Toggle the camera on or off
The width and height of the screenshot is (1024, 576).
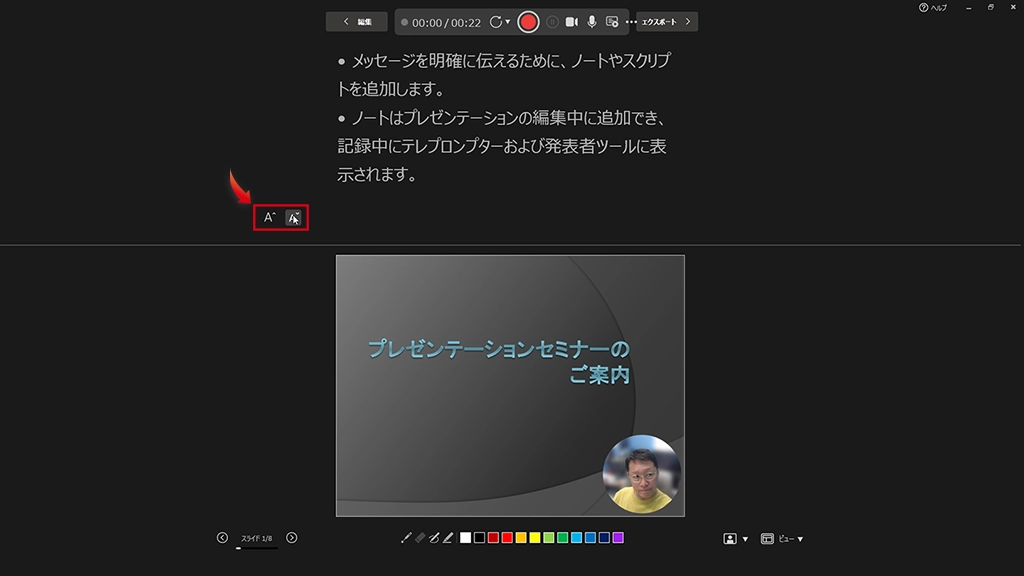click(571, 22)
